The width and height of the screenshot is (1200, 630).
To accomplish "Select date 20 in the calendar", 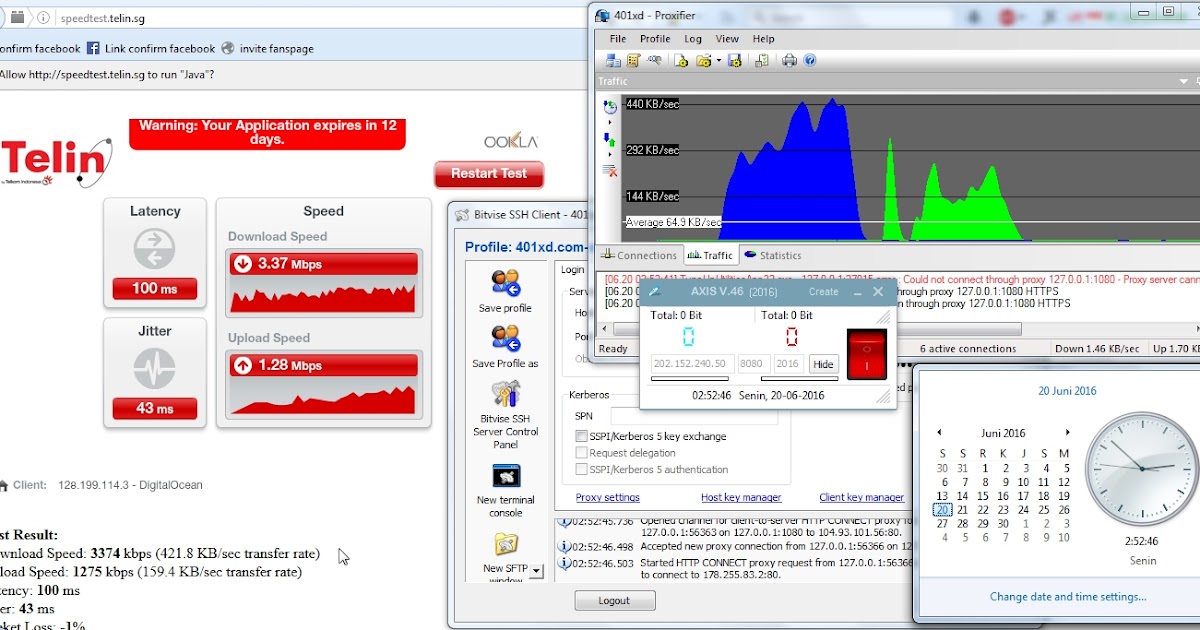I will (x=942, y=510).
